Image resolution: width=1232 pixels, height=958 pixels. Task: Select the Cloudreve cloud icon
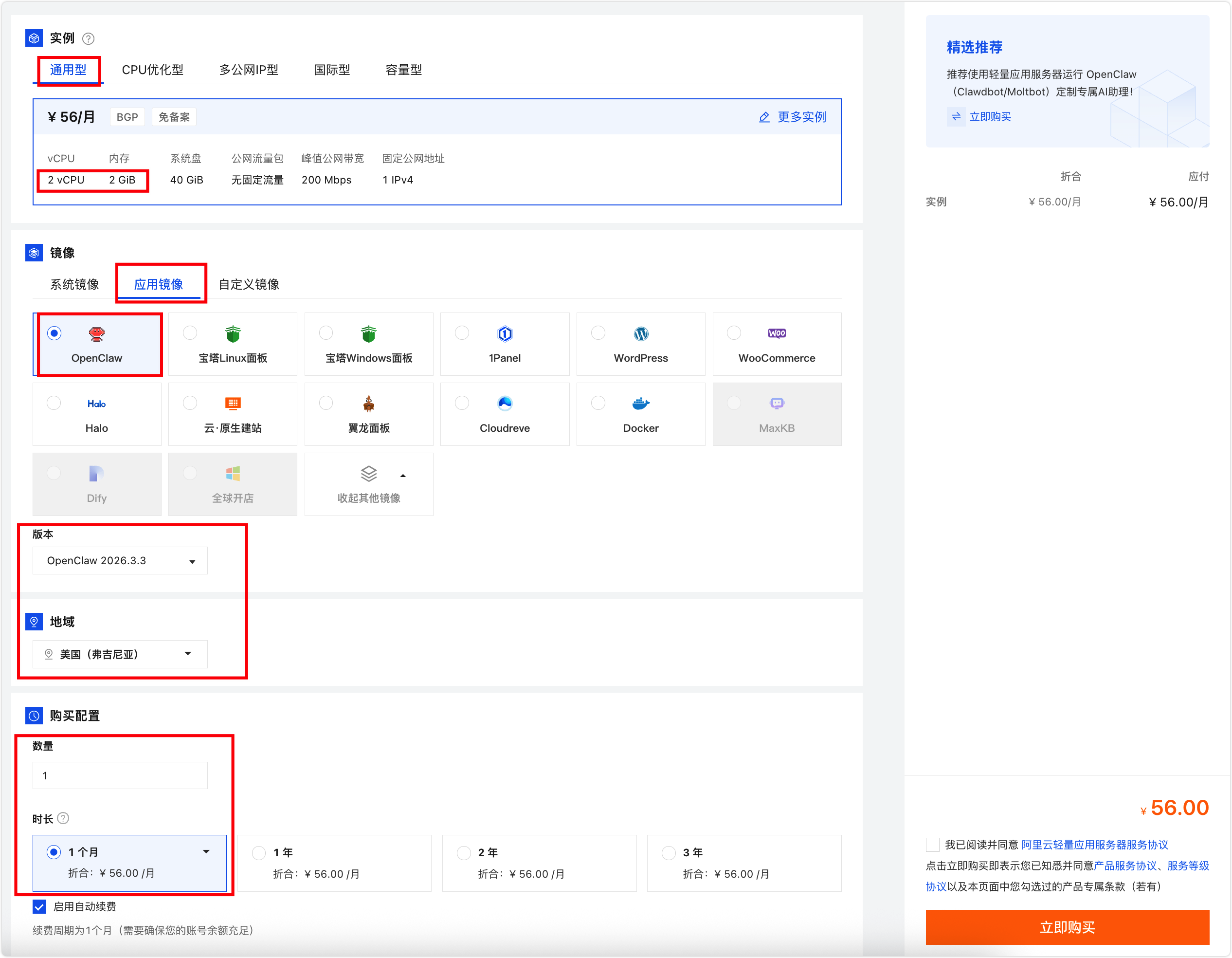[x=504, y=404]
